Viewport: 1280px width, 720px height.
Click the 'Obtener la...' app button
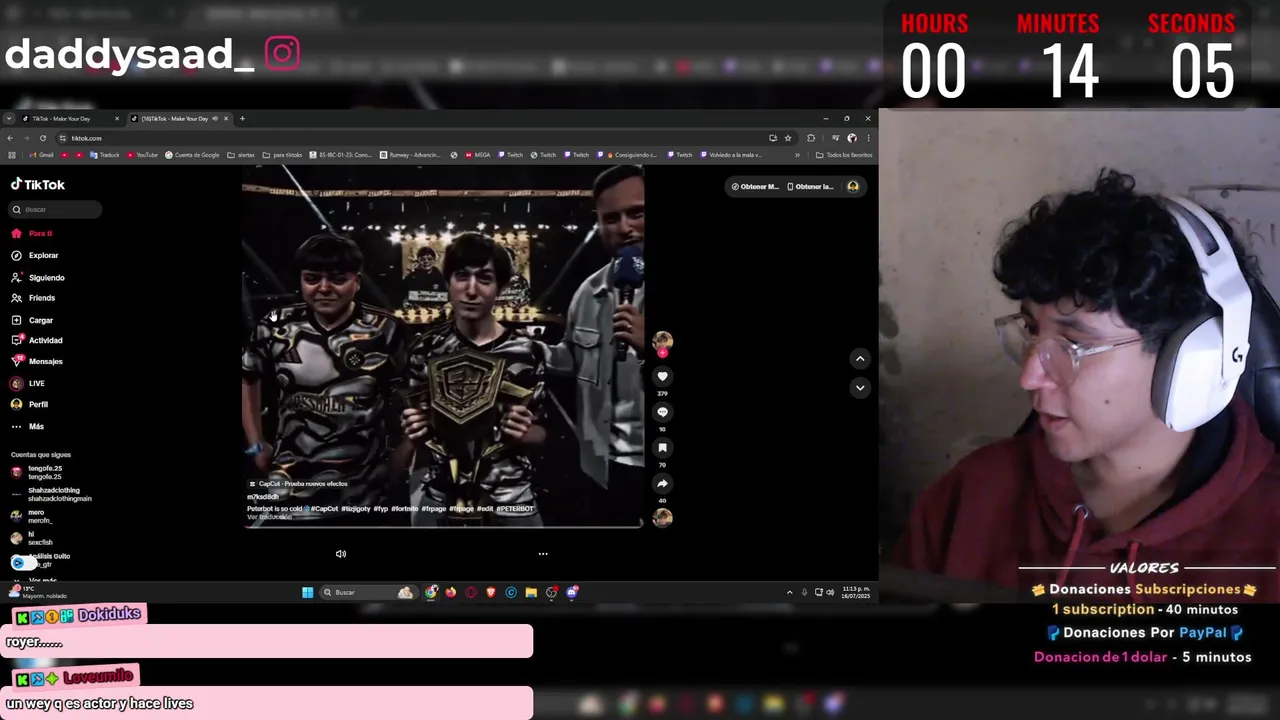click(810, 187)
